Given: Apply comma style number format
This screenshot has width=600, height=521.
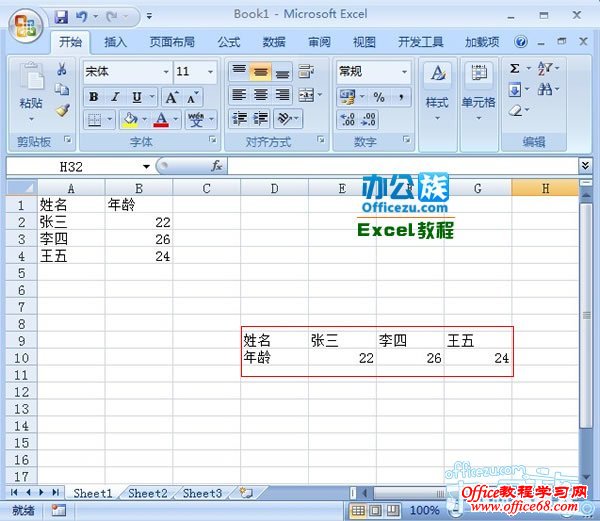Looking at the screenshot, I should pos(401,97).
